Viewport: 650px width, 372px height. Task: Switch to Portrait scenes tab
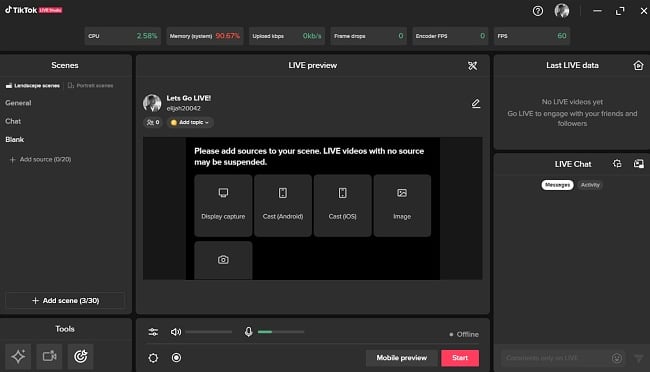point(91,85)
